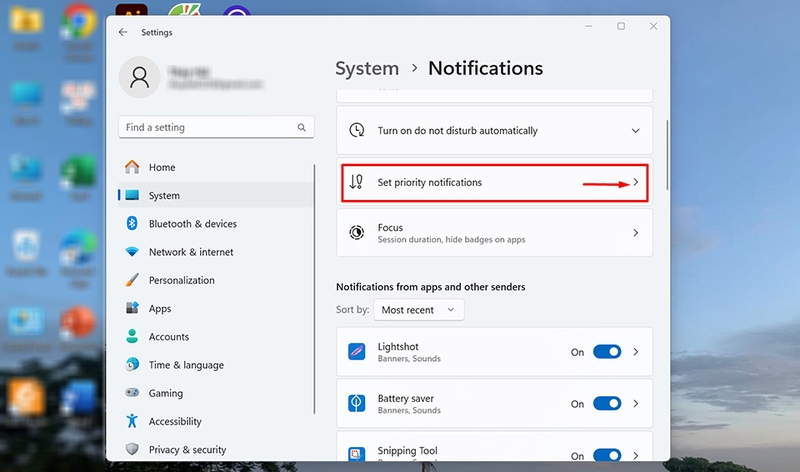Viewport: 800px width, 472px height.
Task: Toggle Snipping Tool notifications switch
Action: pos(607,455)
